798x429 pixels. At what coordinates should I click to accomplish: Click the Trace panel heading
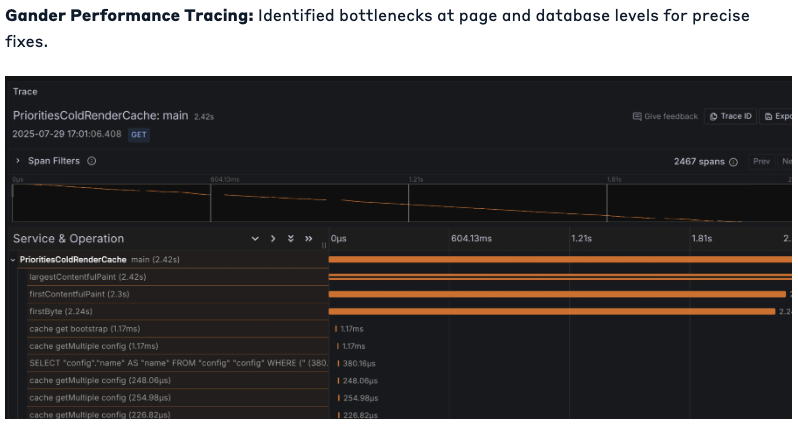pyautogui.click(x=25, y=92)
